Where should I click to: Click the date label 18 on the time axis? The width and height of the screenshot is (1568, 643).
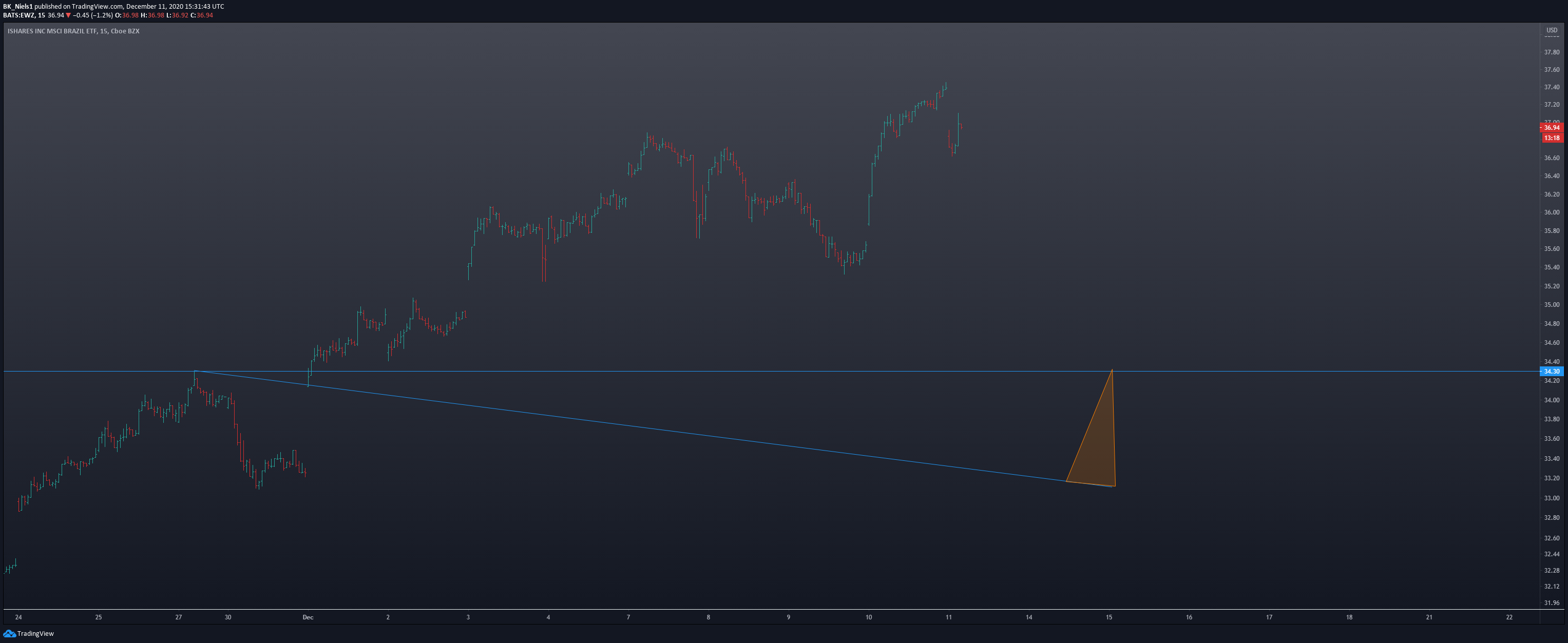tap(1349, 617)
